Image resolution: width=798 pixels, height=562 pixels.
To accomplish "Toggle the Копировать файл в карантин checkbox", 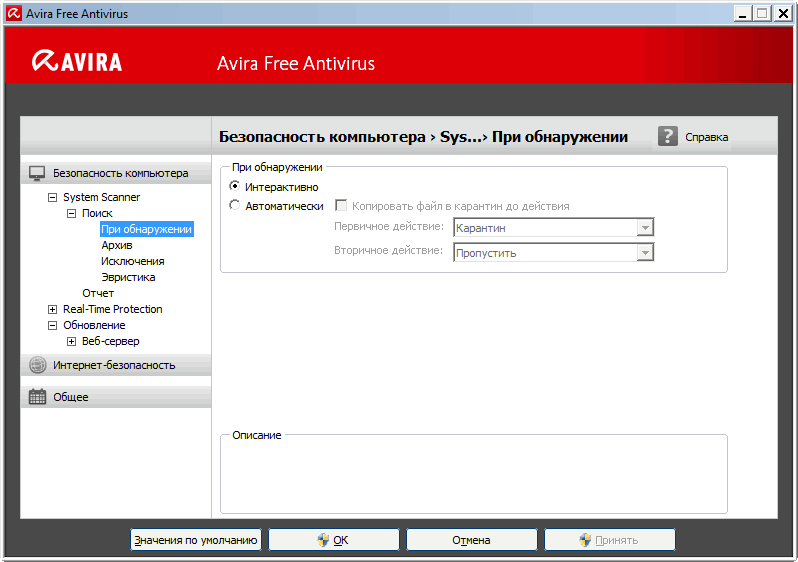I will pos(340,206).
